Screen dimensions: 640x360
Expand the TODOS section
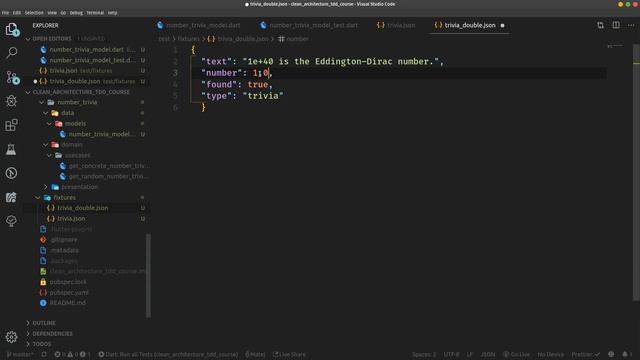(28, 344)
